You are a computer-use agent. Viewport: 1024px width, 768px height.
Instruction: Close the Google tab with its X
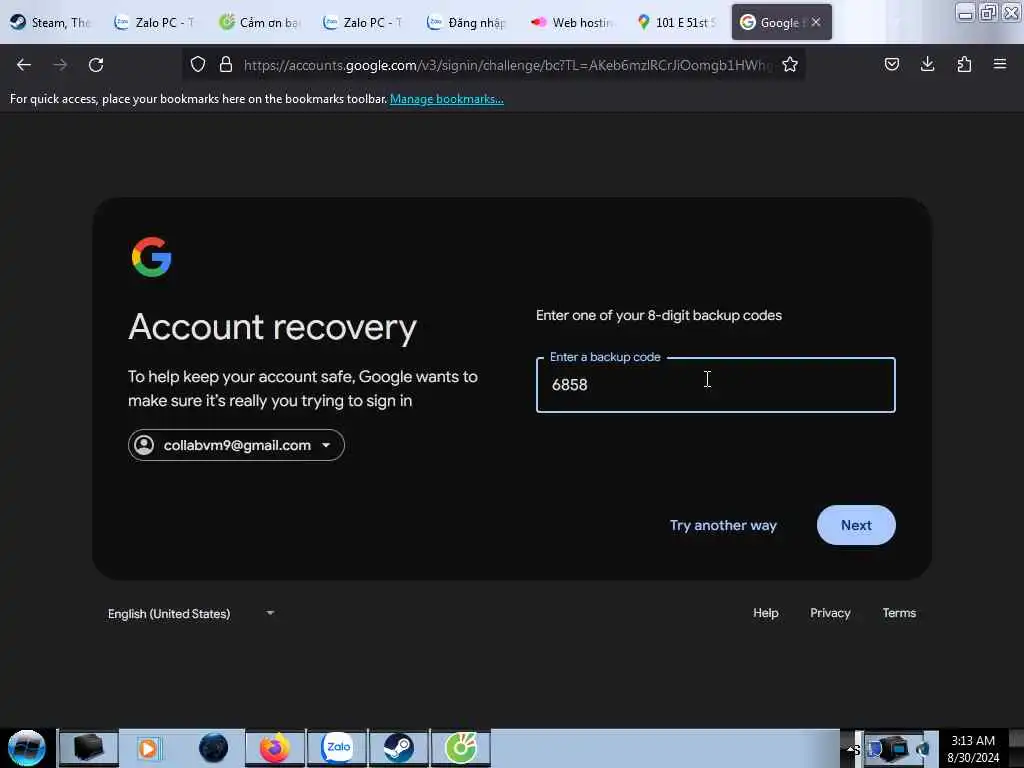(x=816, y=22)
